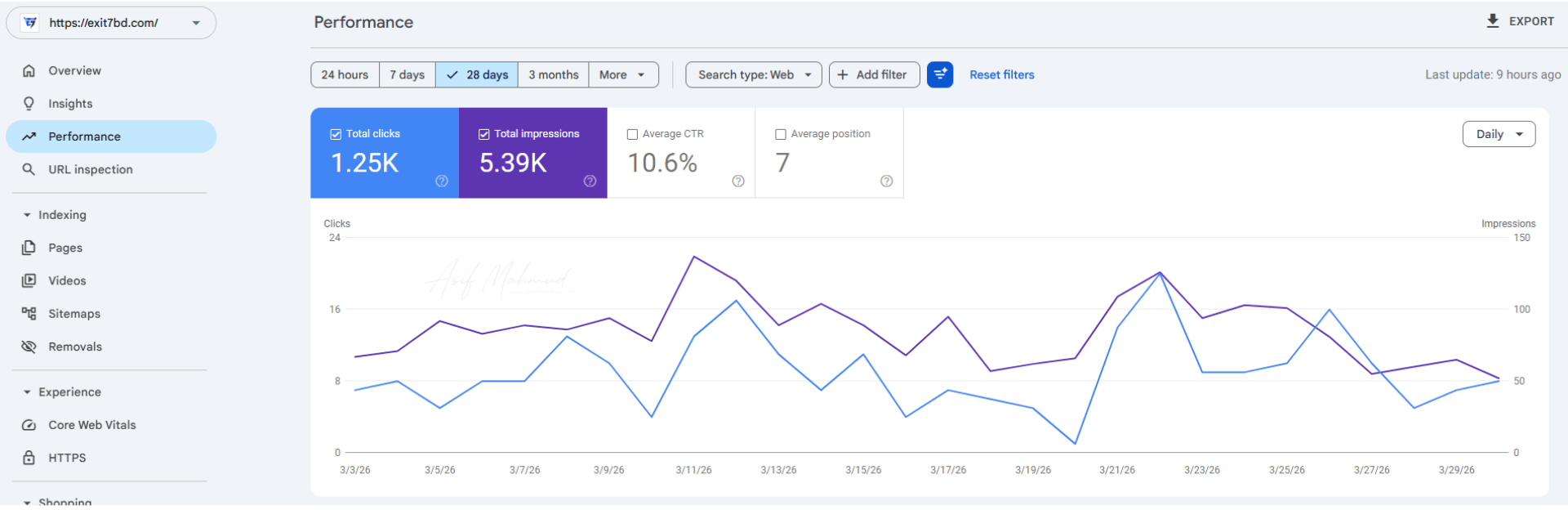The width and height of the screenshot is (1568, 510).
Task: Click the Overview home icon in sidebar
Action: click(x=29, y=71)
